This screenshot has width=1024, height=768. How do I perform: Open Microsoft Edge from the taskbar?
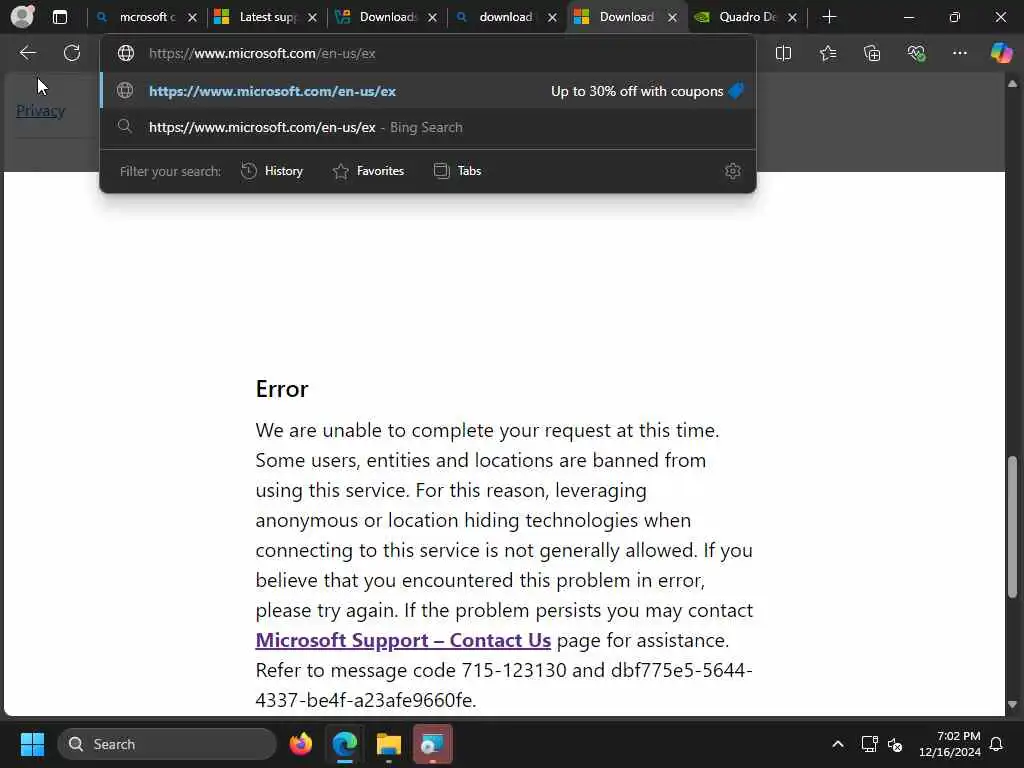click(345, 744)
